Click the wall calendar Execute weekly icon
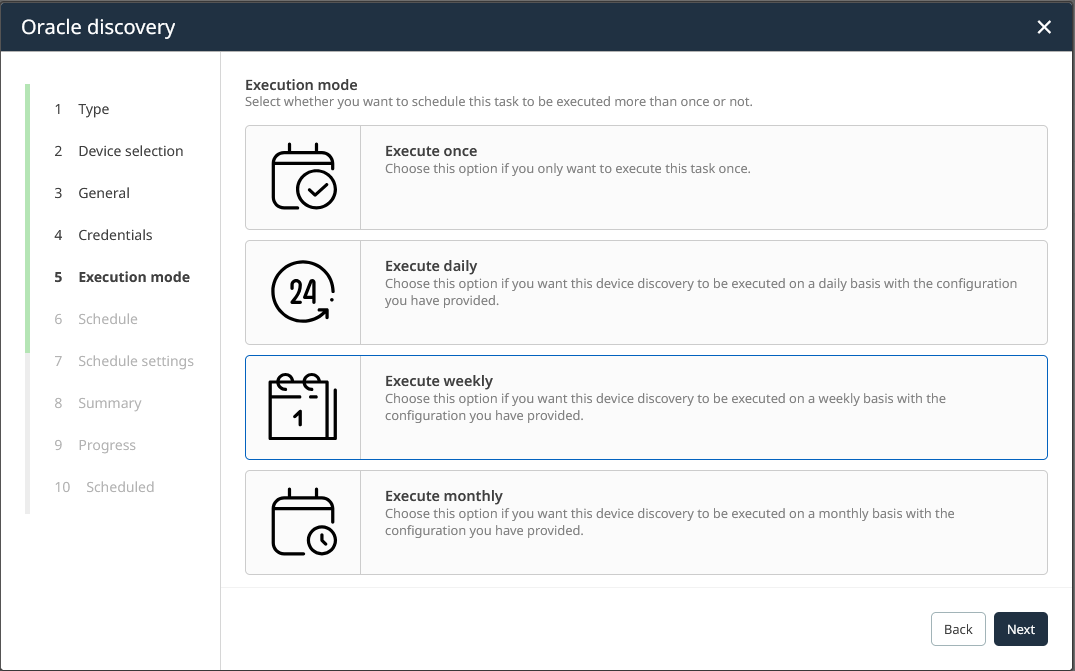This screenshot has width=1075, height=671. pyautogui.click(x=303, y=407)
